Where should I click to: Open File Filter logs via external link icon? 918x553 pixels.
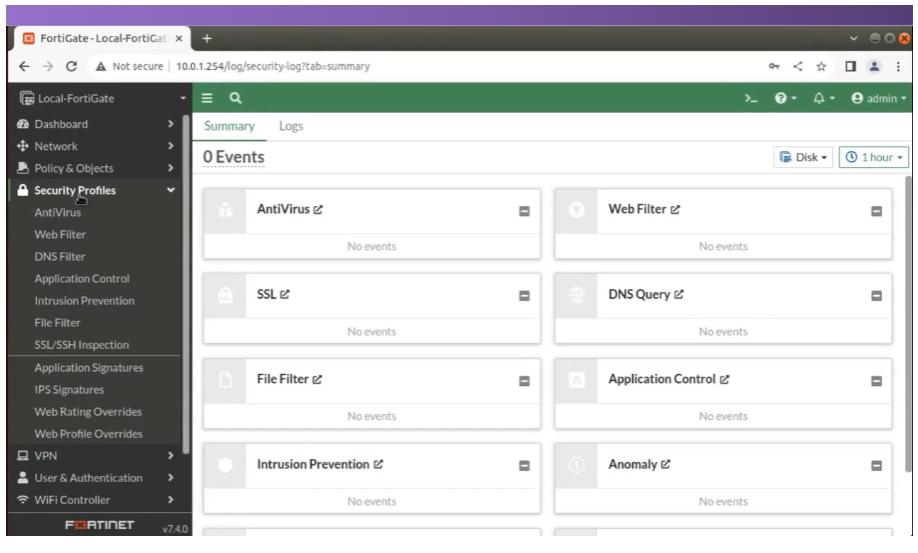click(317, 379)
